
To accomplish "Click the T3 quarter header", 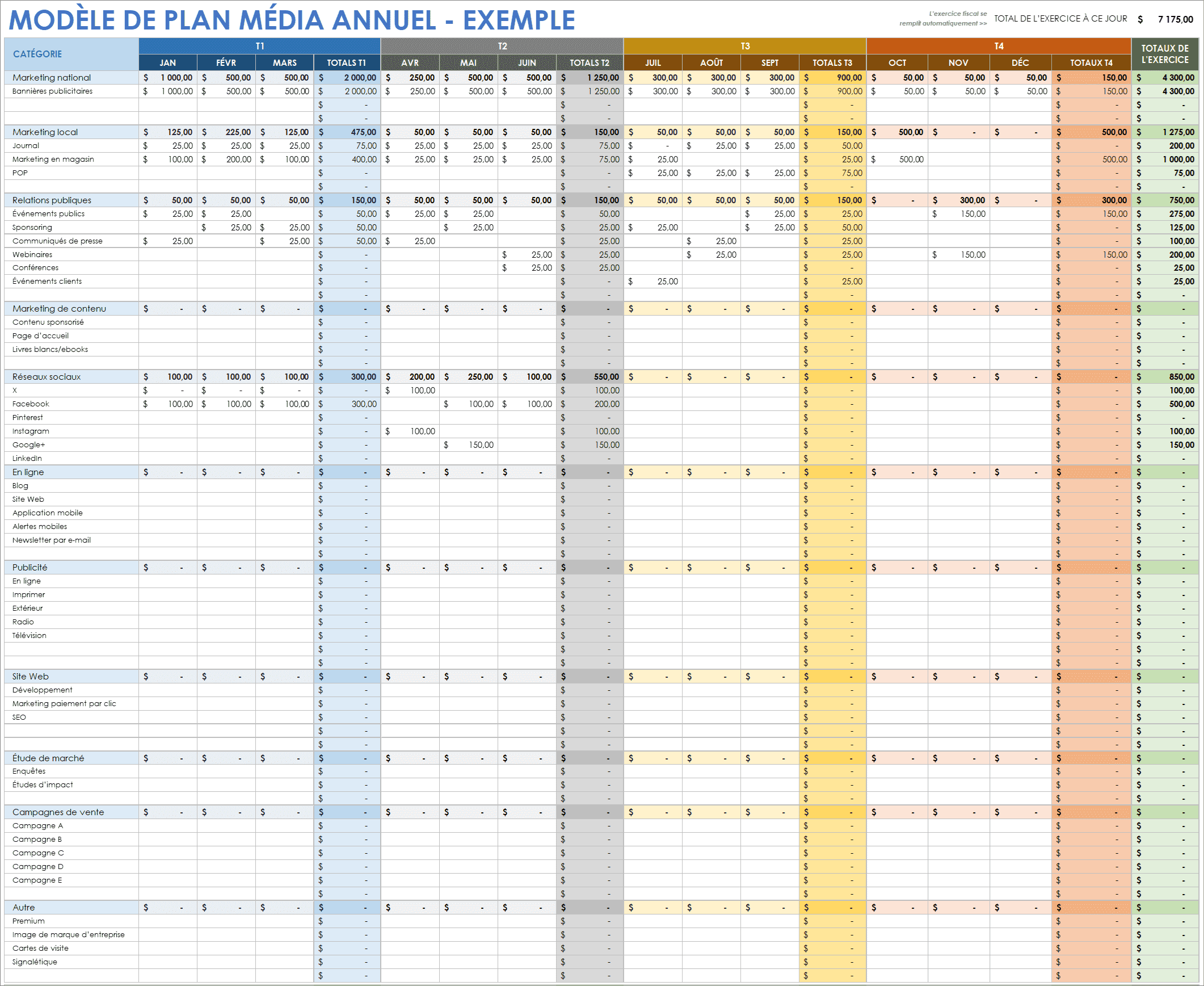I will click(745, 46).
